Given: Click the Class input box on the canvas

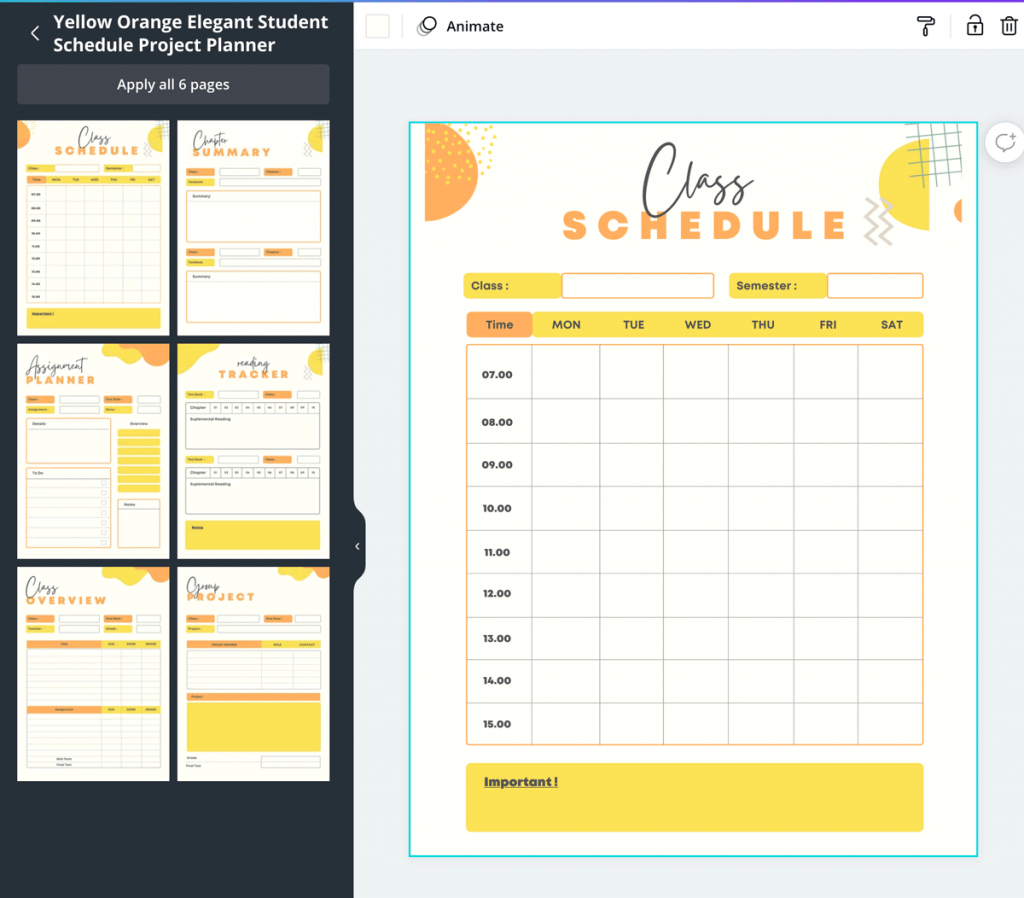Looking at the screenshot, I should 637,285.
